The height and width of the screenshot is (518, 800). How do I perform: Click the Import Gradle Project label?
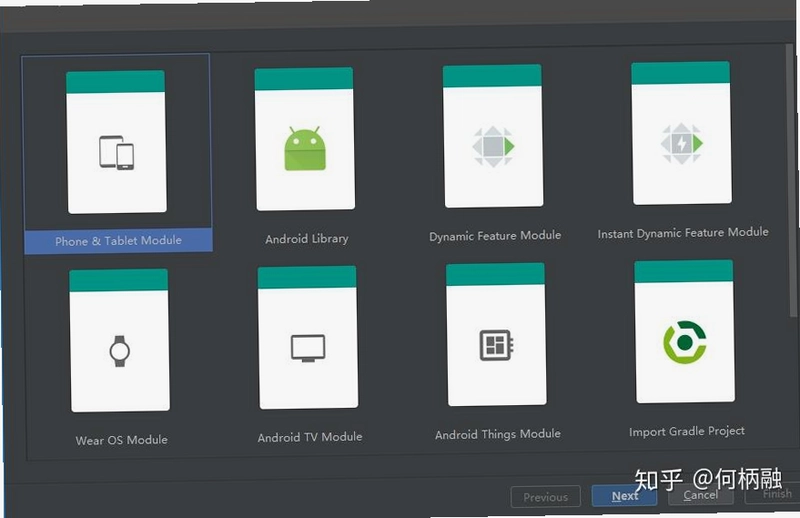[686, 431]
